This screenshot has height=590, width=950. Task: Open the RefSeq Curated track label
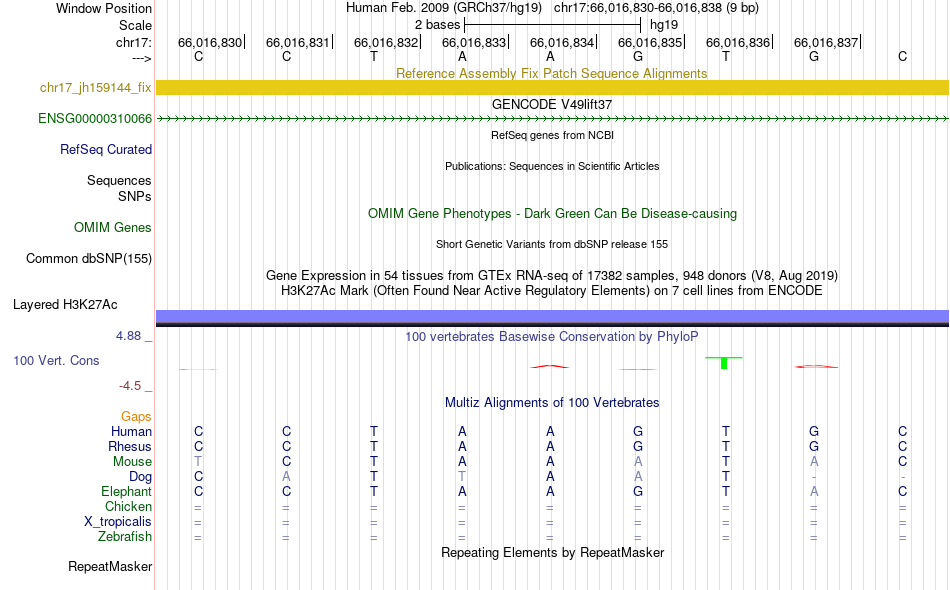[x=105, y=150]
